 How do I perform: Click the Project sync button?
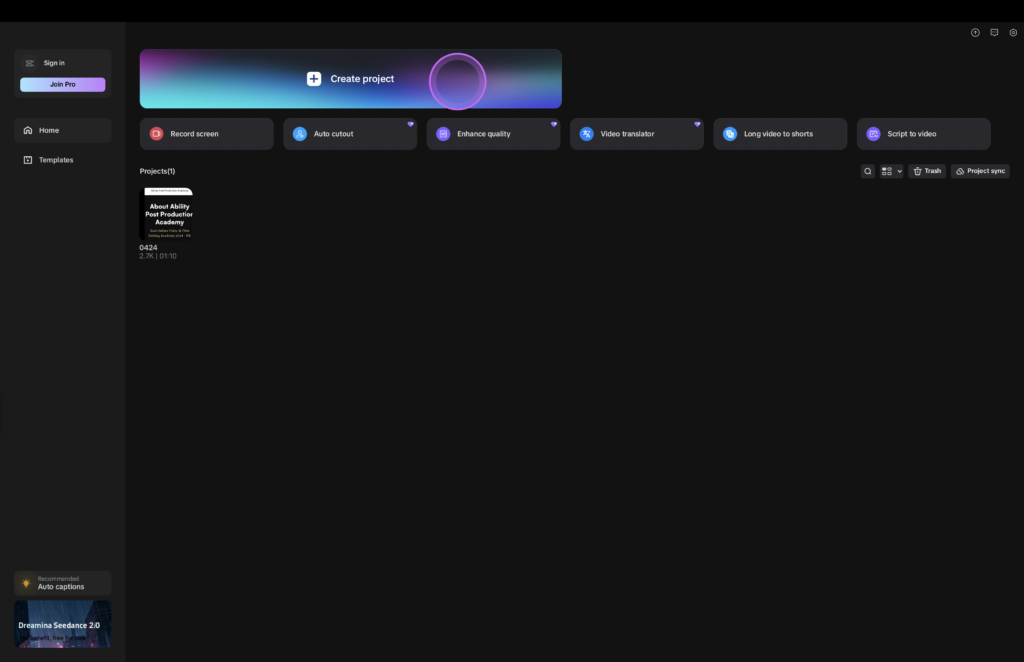pos(980,171)
